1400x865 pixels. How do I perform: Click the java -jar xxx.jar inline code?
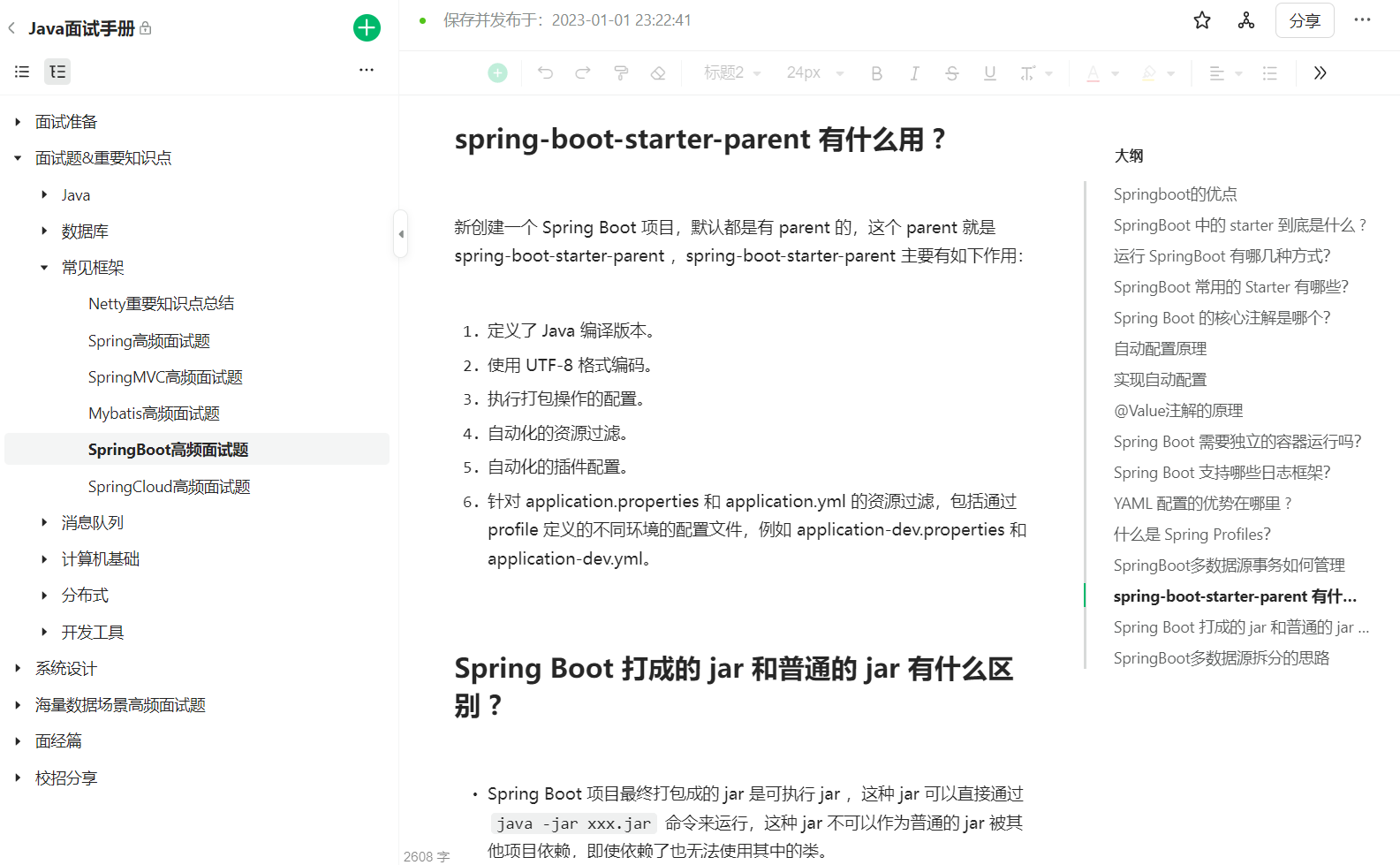[x=574, y=823]
